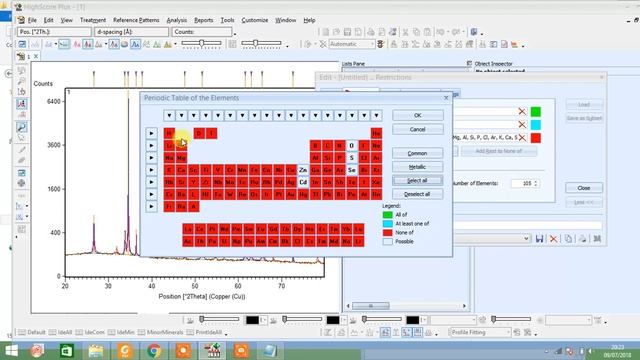Open Google Chrome from the taskbar
This screenshot has width=640, height=360.
coord(154,351)
